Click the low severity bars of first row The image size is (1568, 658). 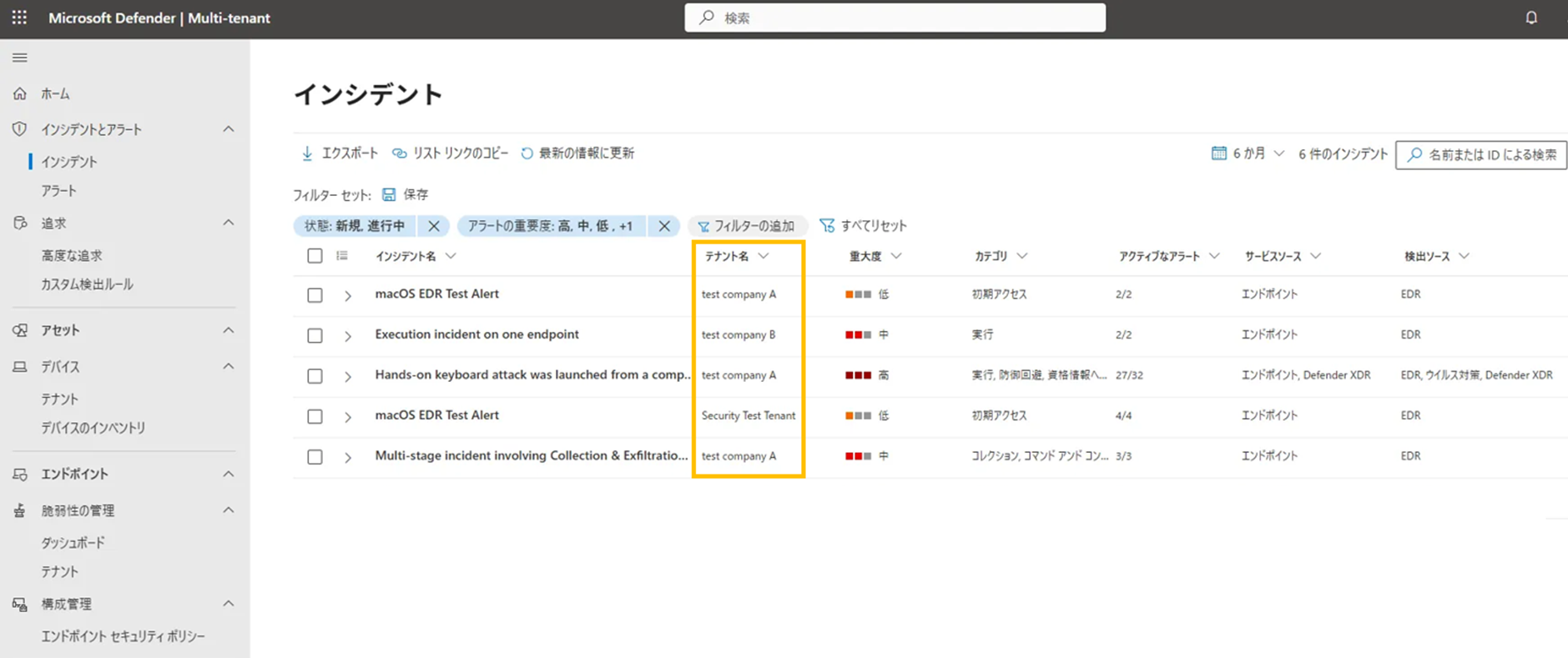(858, 294)
